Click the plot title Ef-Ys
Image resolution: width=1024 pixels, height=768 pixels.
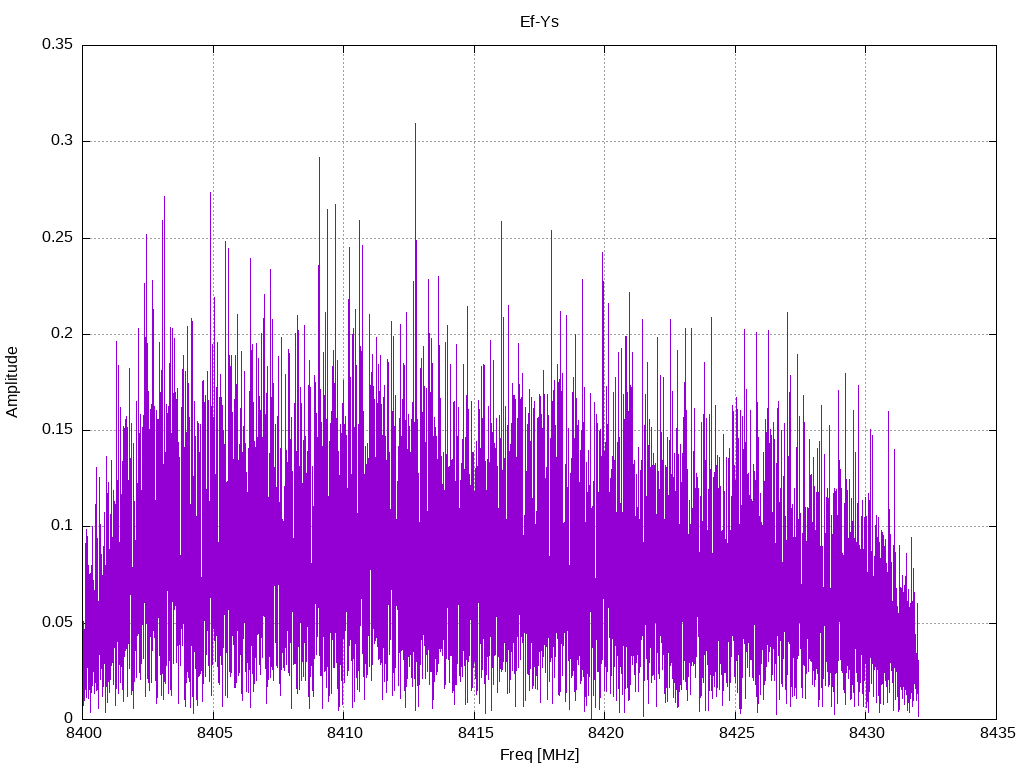tap(539, 21)
